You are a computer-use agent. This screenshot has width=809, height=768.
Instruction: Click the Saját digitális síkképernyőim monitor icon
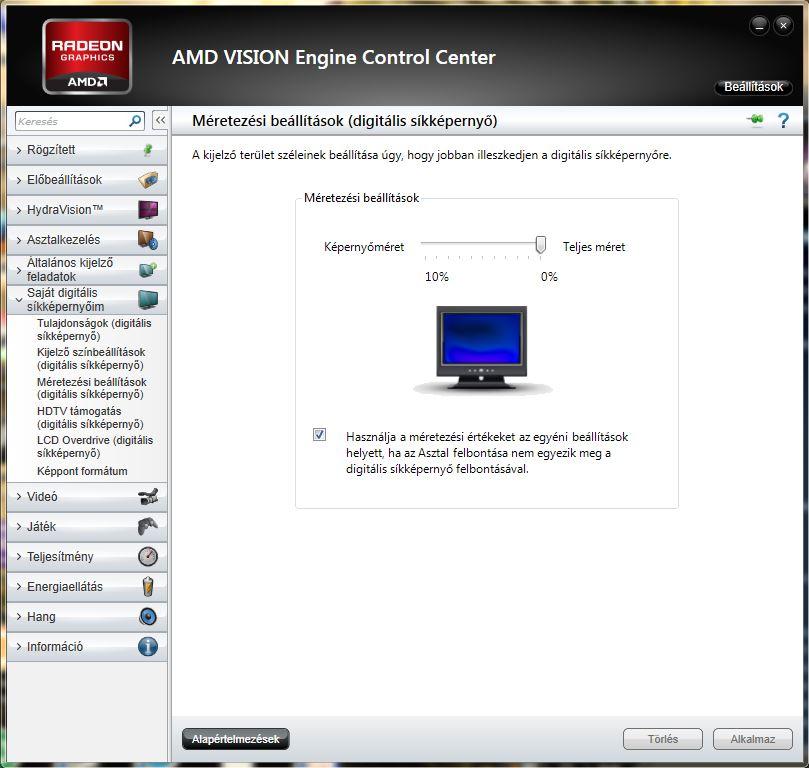(148, 300)
